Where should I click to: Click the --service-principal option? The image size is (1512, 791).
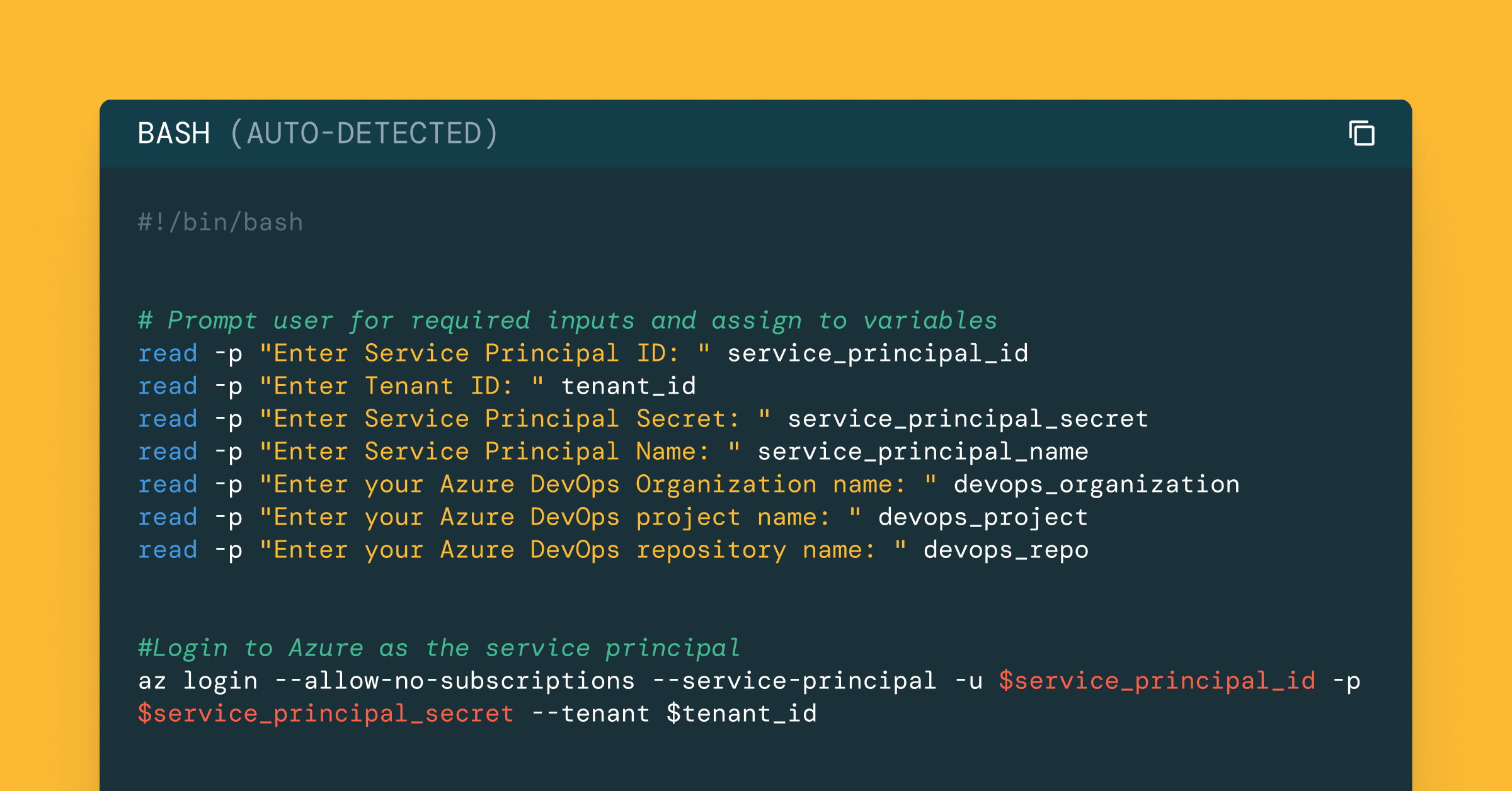coord(794,680)
